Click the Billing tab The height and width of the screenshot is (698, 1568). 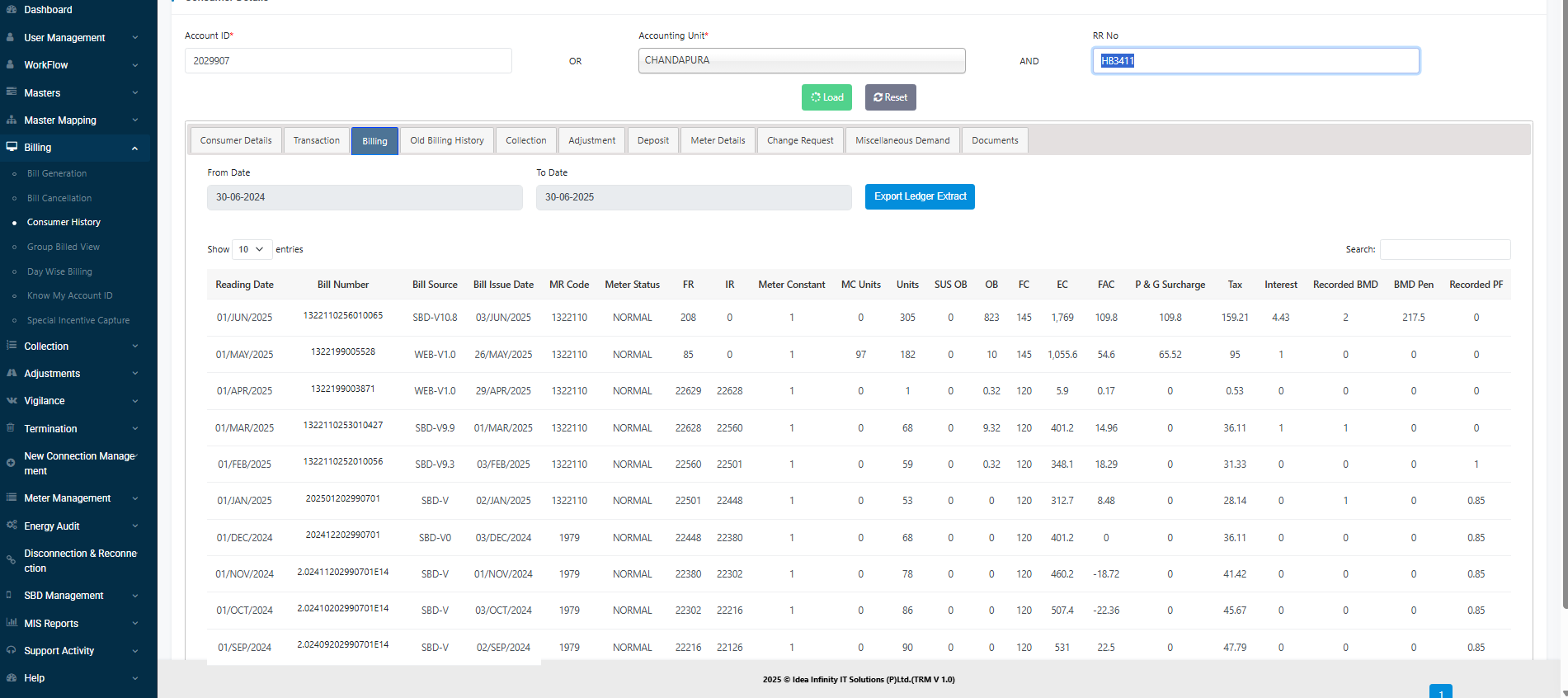pyautogui.click(x=374, y=141)
